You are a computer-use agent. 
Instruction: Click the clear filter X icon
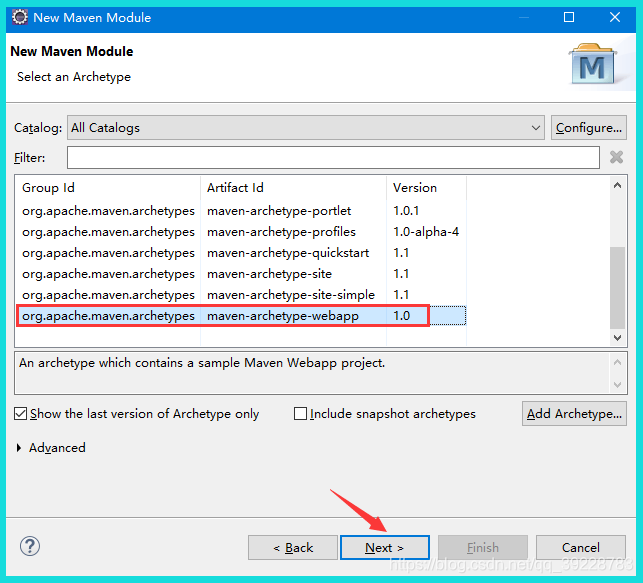coord(616,157)
